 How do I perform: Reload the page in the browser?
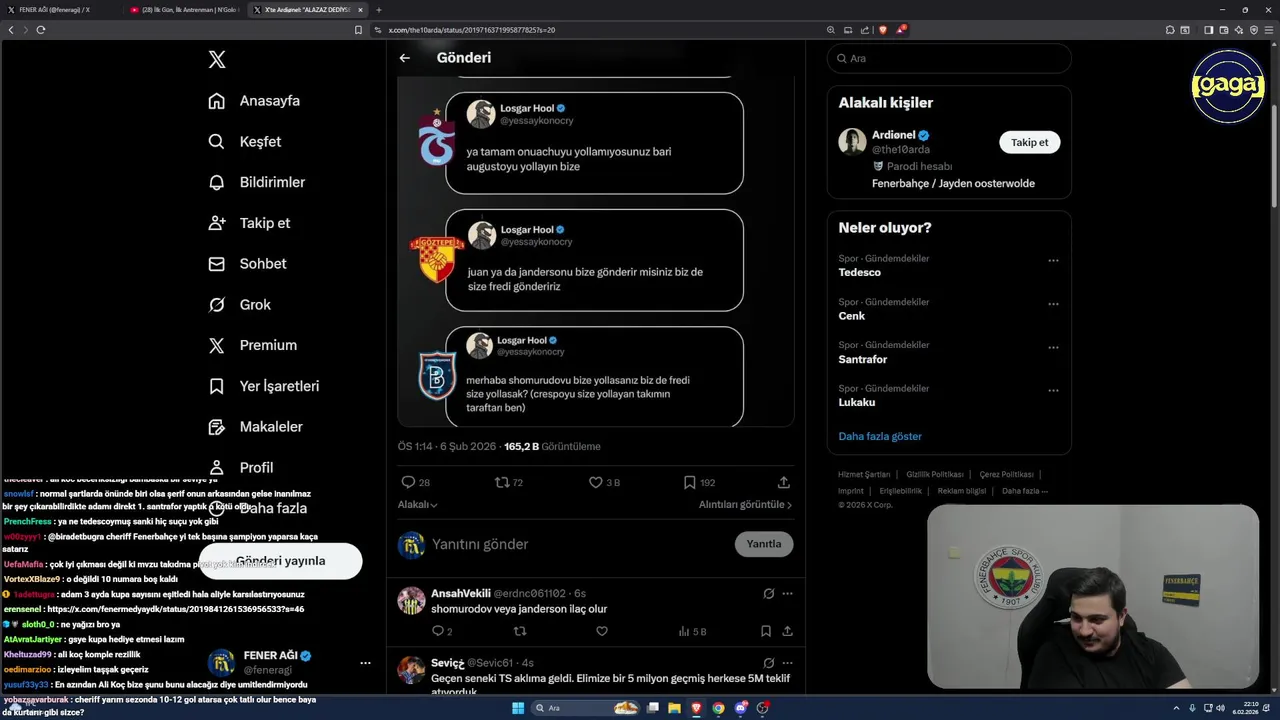coord(41,30)
